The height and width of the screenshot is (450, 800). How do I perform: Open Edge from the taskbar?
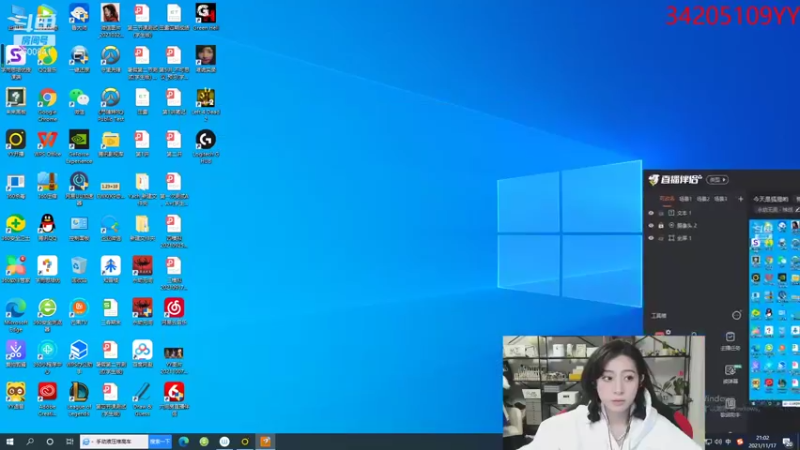coord(184,442)
